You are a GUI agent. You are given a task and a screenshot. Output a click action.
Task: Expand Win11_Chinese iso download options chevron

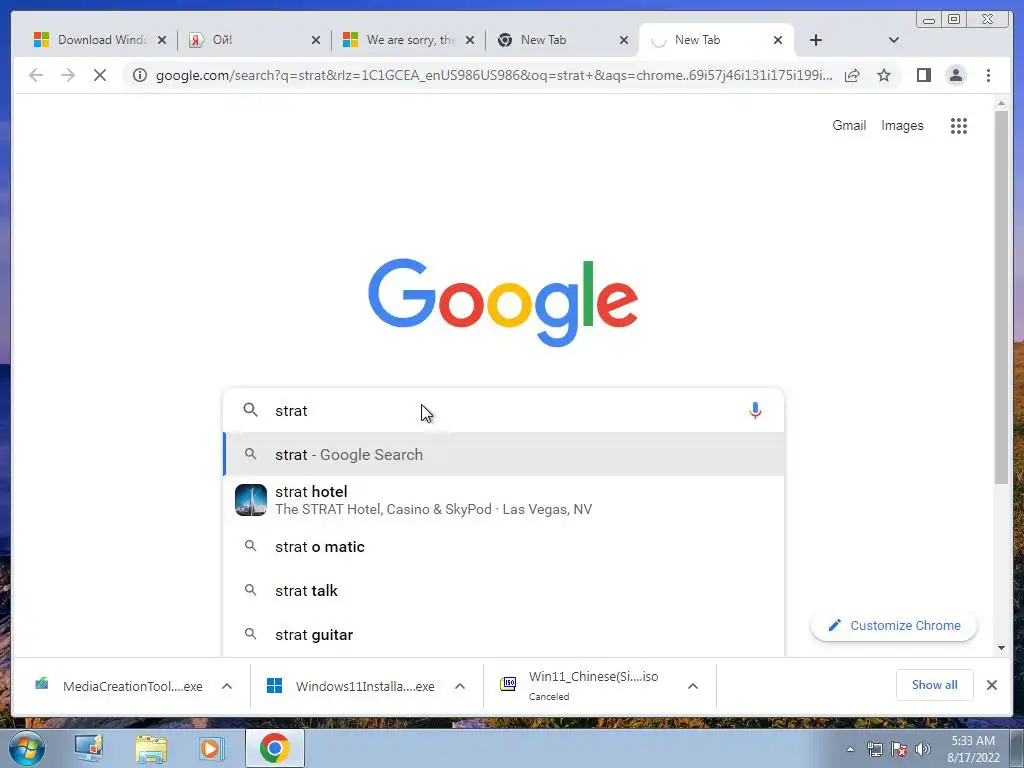693,686
